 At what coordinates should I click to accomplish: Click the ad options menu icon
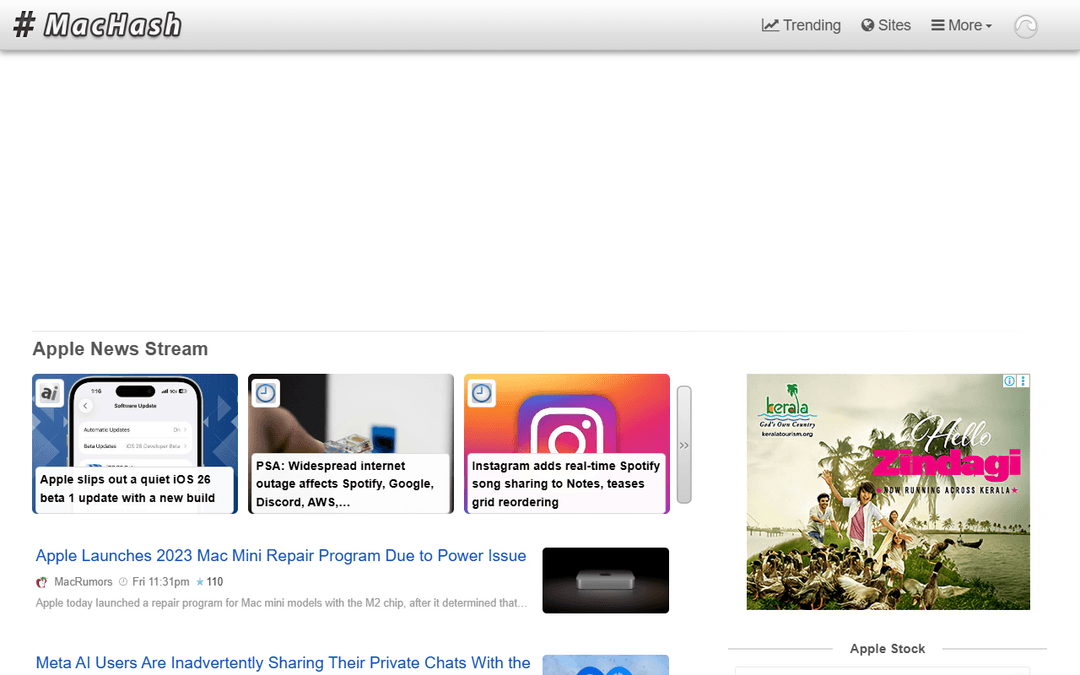[1024, 381]
